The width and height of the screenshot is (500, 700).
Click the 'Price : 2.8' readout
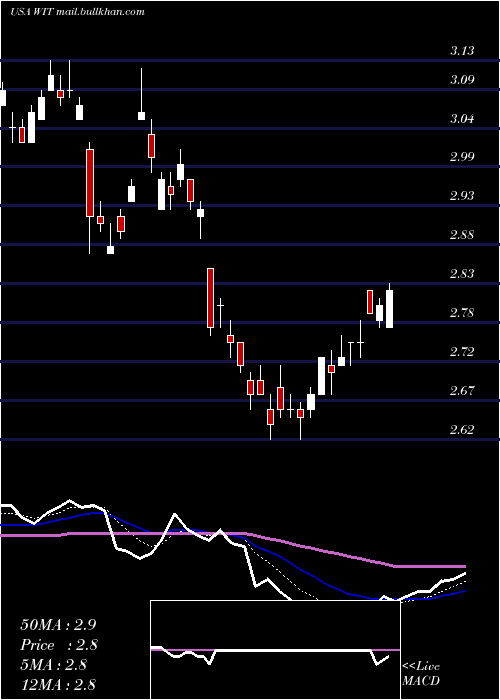(x=59, y=645)
